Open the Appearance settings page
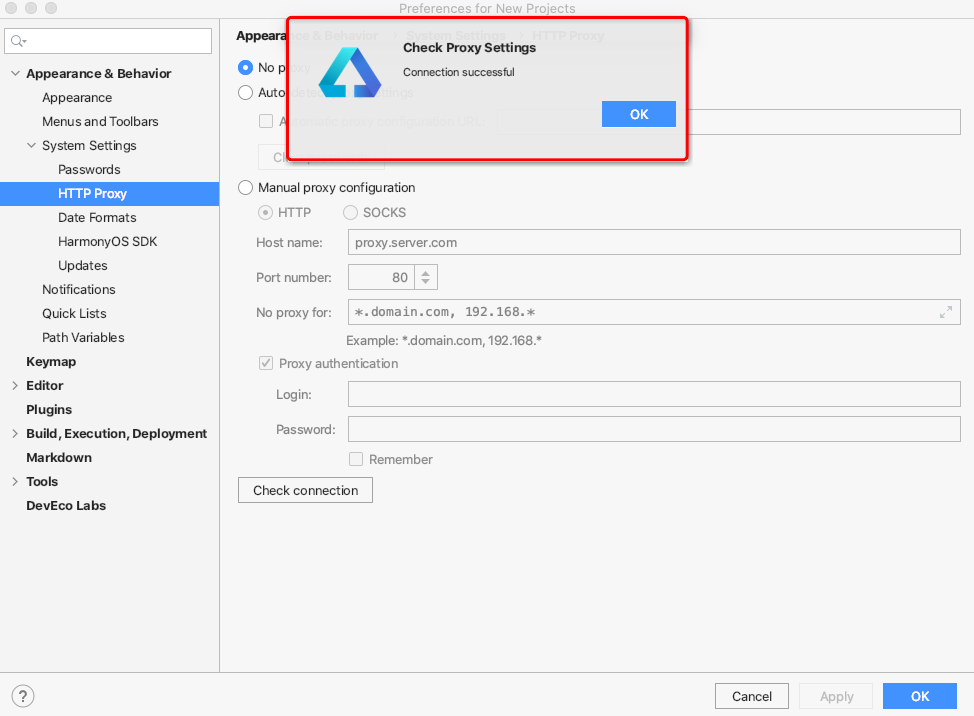 coord(77,97)
